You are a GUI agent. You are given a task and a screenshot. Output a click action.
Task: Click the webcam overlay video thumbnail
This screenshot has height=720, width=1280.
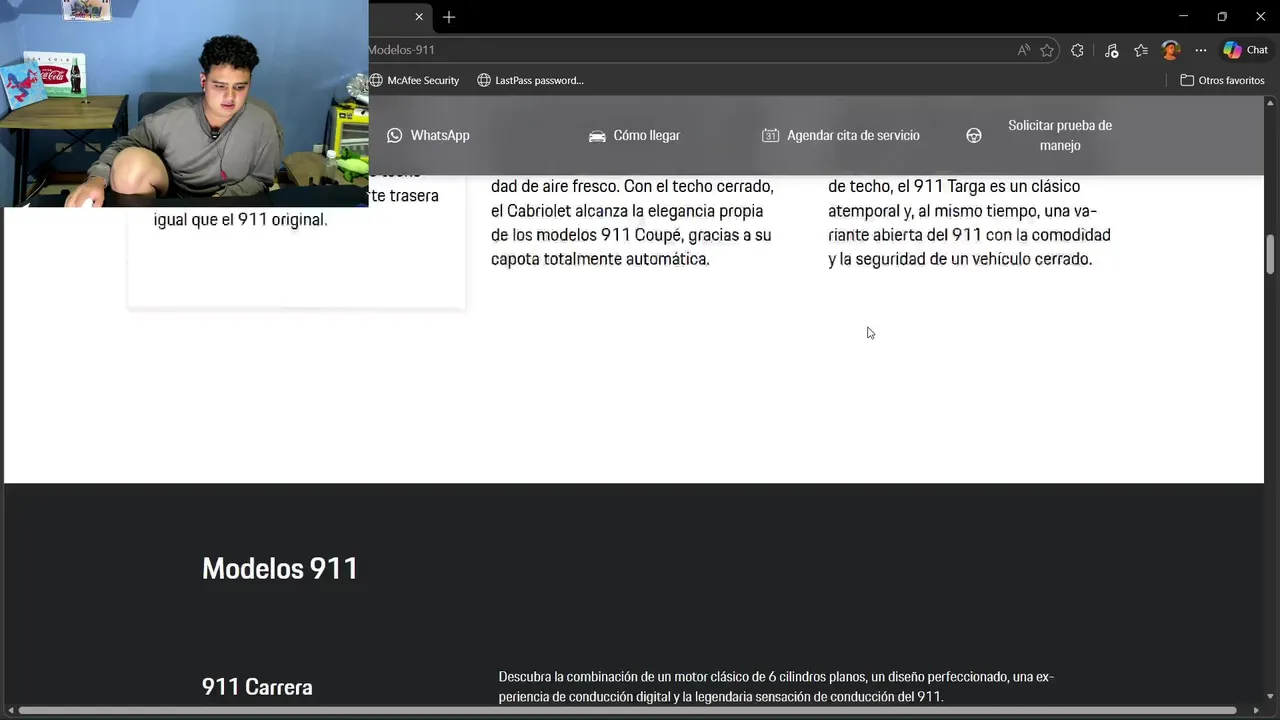184,103
